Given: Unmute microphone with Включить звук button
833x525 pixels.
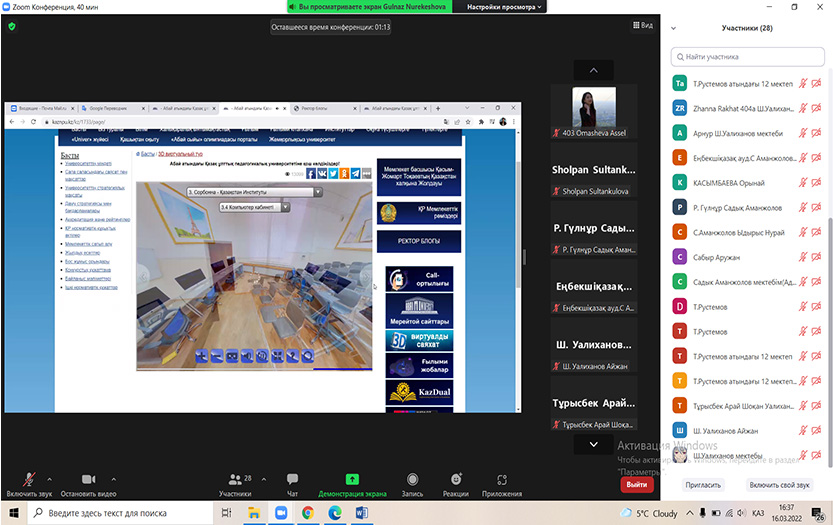Looking at the screenshot, I should [28, 481].
